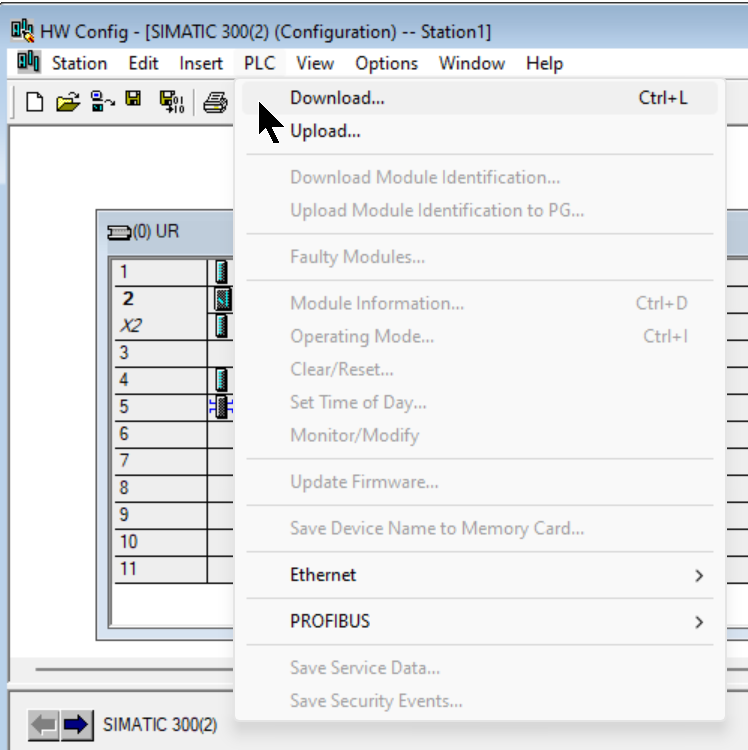Click the rack icon beside (0) UR
Viewport: 748px width, 750px height.
point(119,233)
